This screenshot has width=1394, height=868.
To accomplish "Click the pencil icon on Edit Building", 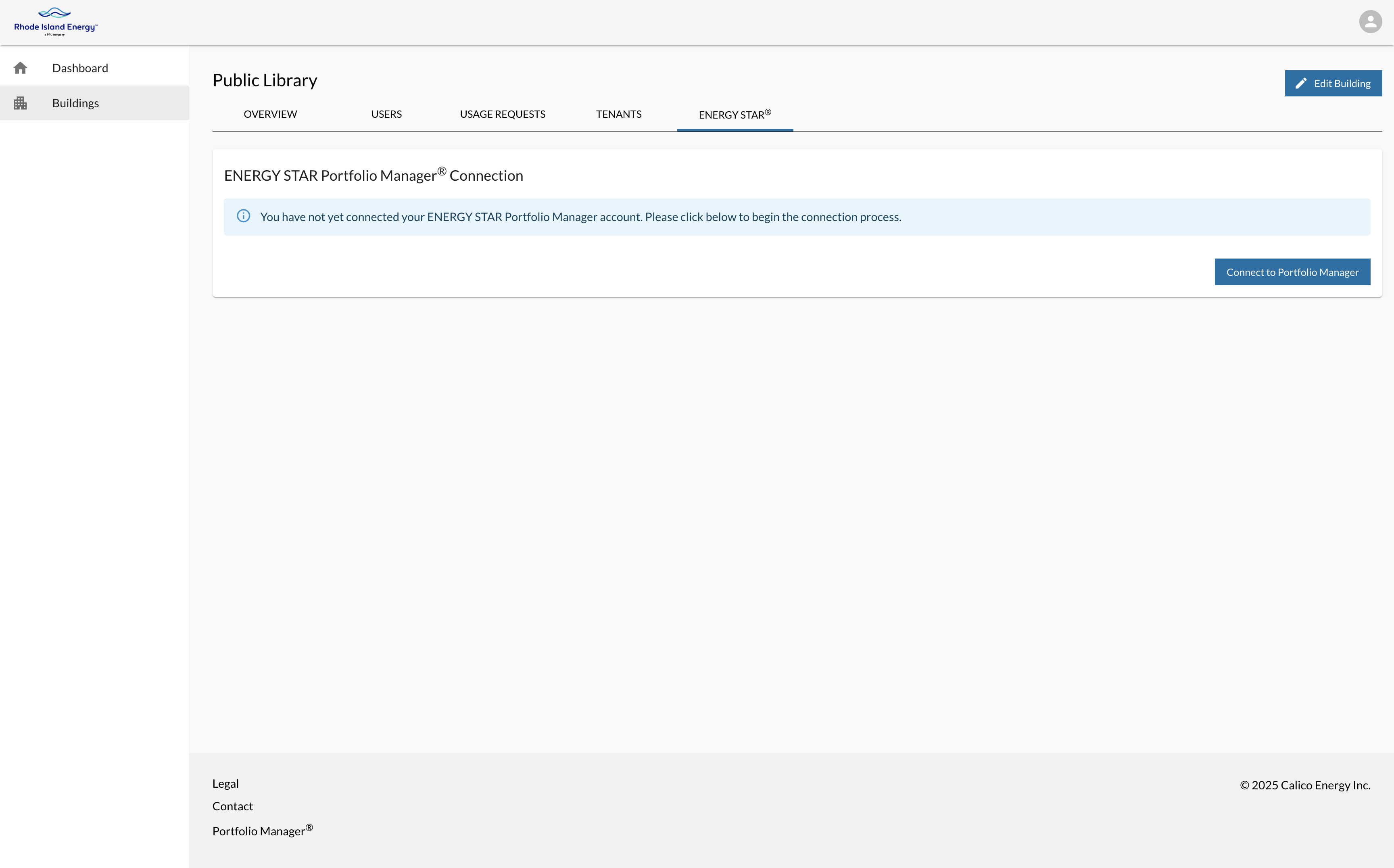I will (1301, 84).
